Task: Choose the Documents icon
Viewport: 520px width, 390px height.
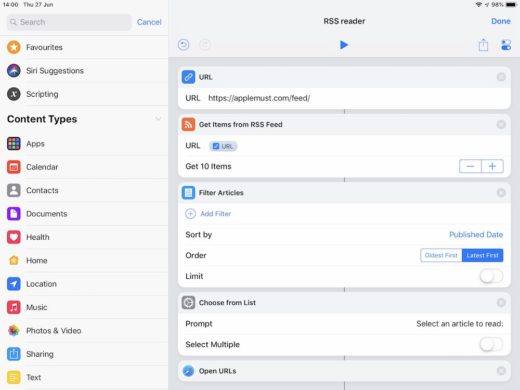Action: coord(14,214)
